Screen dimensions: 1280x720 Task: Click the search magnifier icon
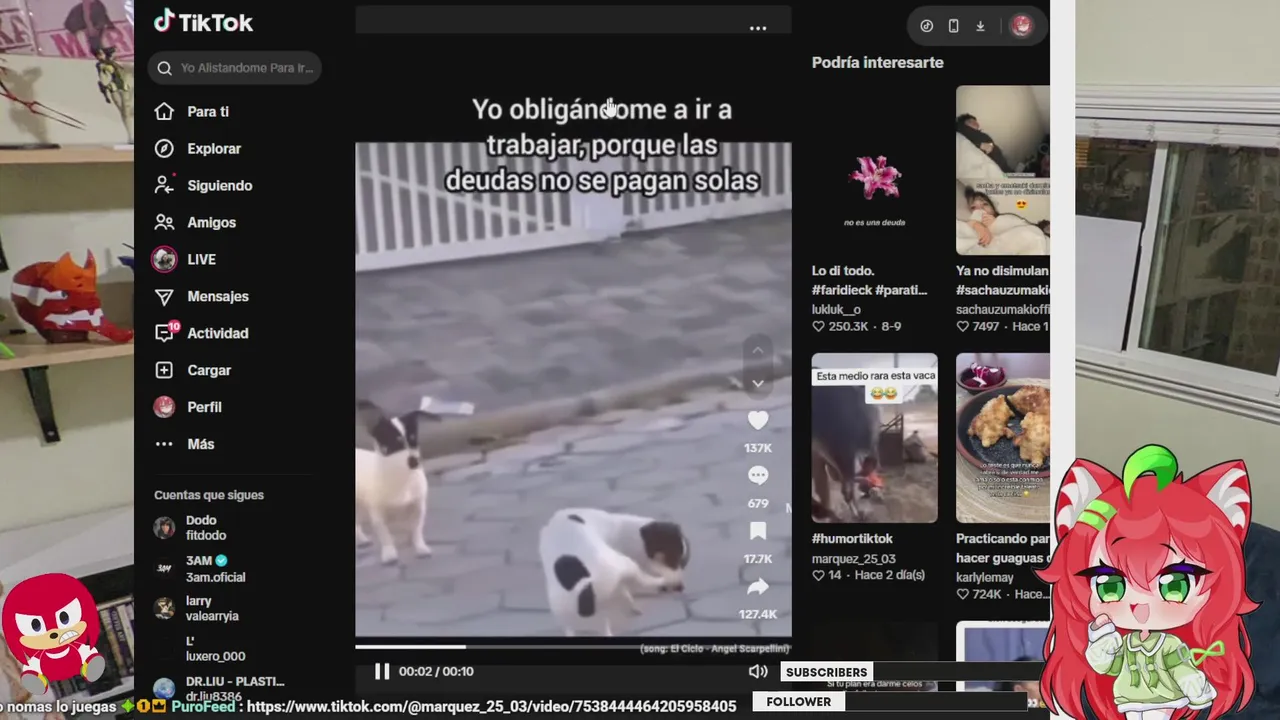[x=165, y=68]
